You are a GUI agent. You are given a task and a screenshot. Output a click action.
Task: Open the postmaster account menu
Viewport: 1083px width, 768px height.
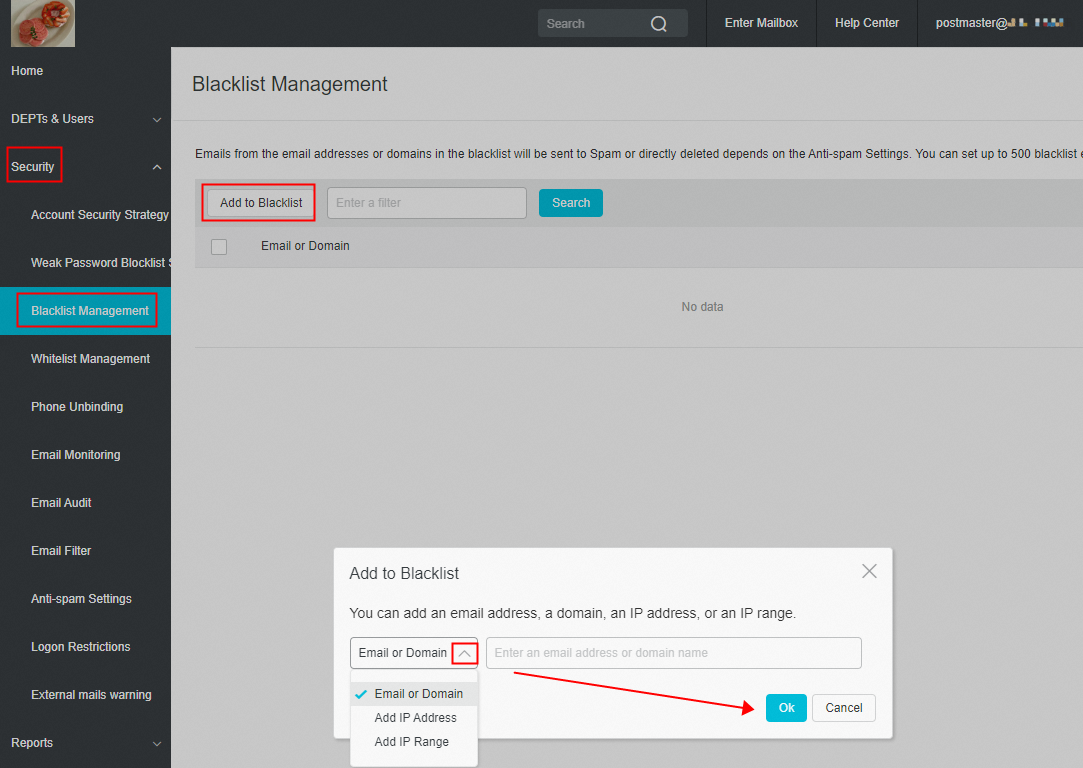click(x=999, y=23)
